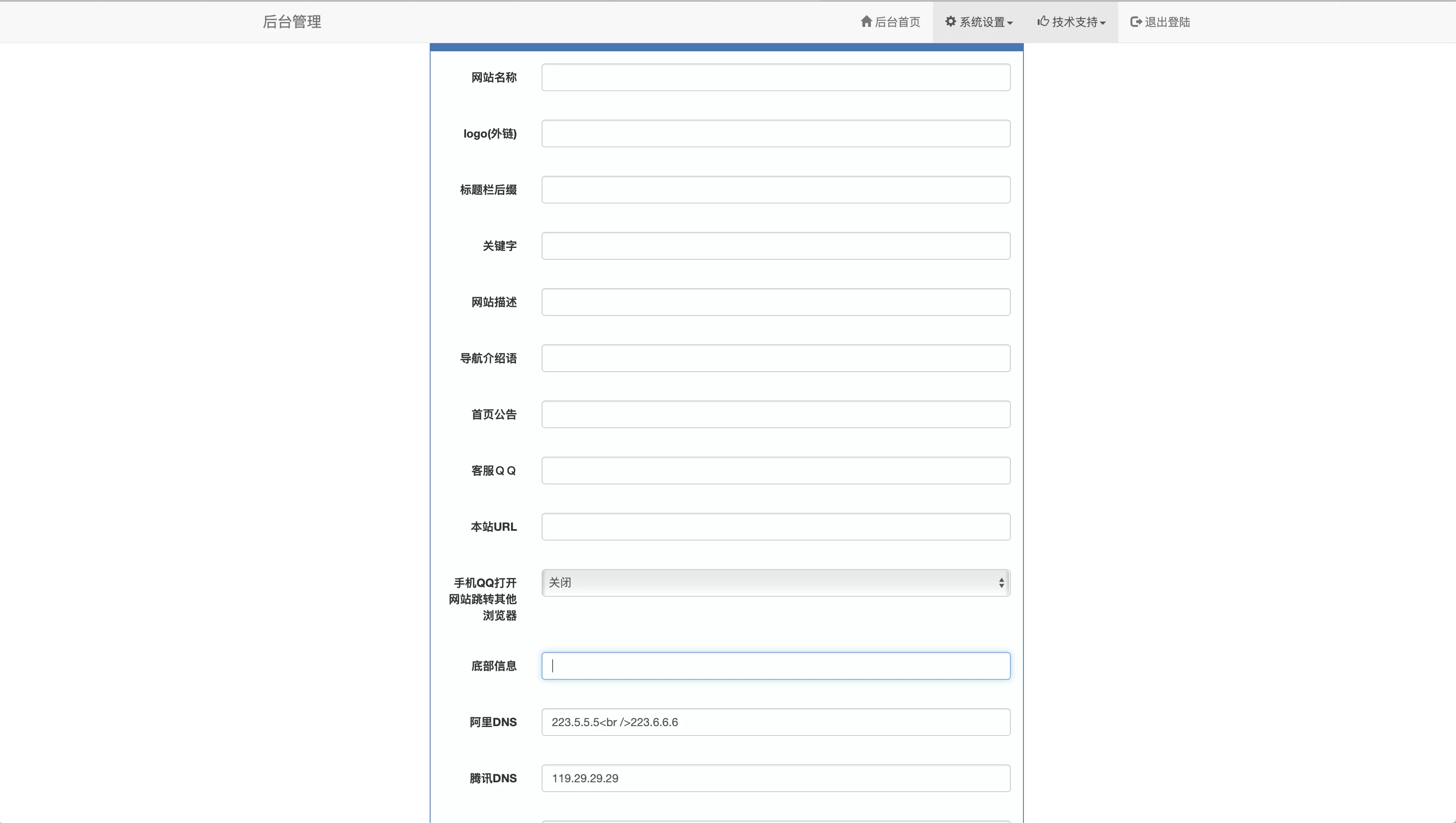Click the home icon beside 后台首页
The image size is (1456, 823).
pyautogui.click(x=866, y=22)
